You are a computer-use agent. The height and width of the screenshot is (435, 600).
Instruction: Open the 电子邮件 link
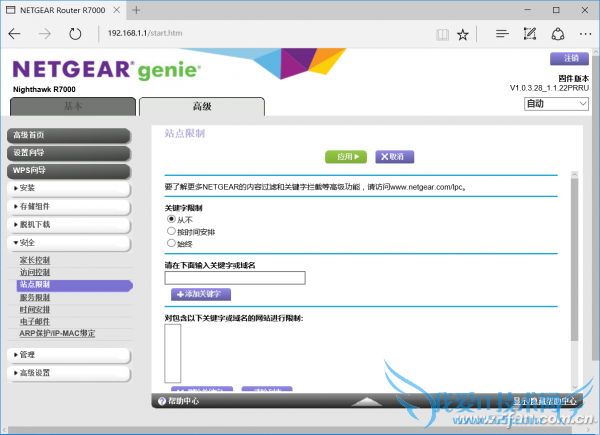coord(35,322)
